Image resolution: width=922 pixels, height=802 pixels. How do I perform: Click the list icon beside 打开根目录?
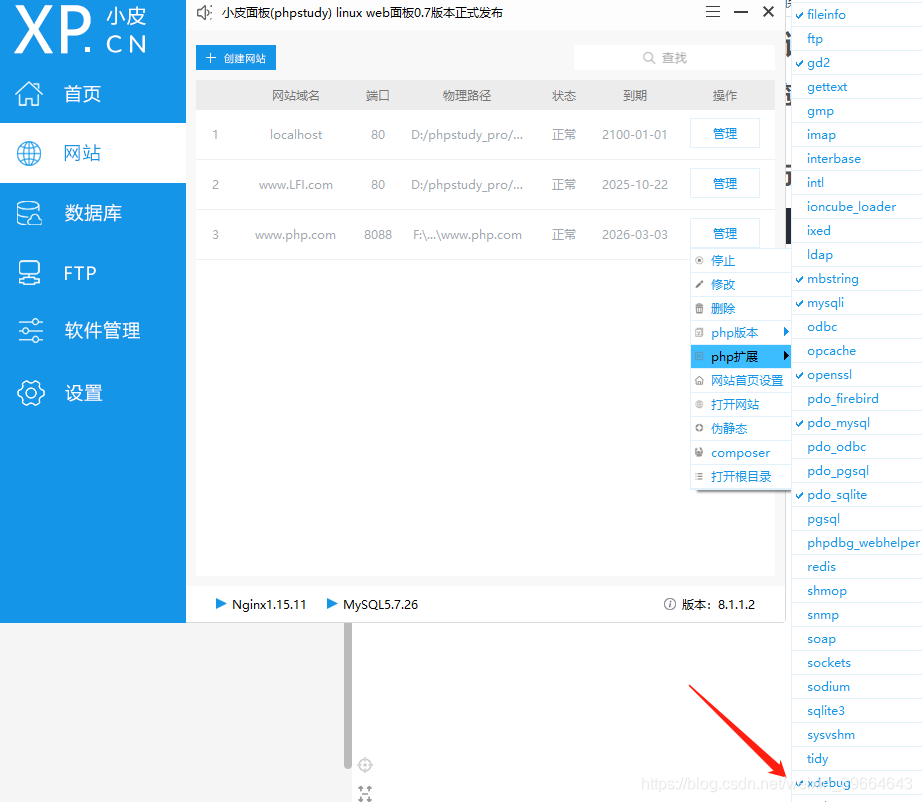click(x=699, y=476)
